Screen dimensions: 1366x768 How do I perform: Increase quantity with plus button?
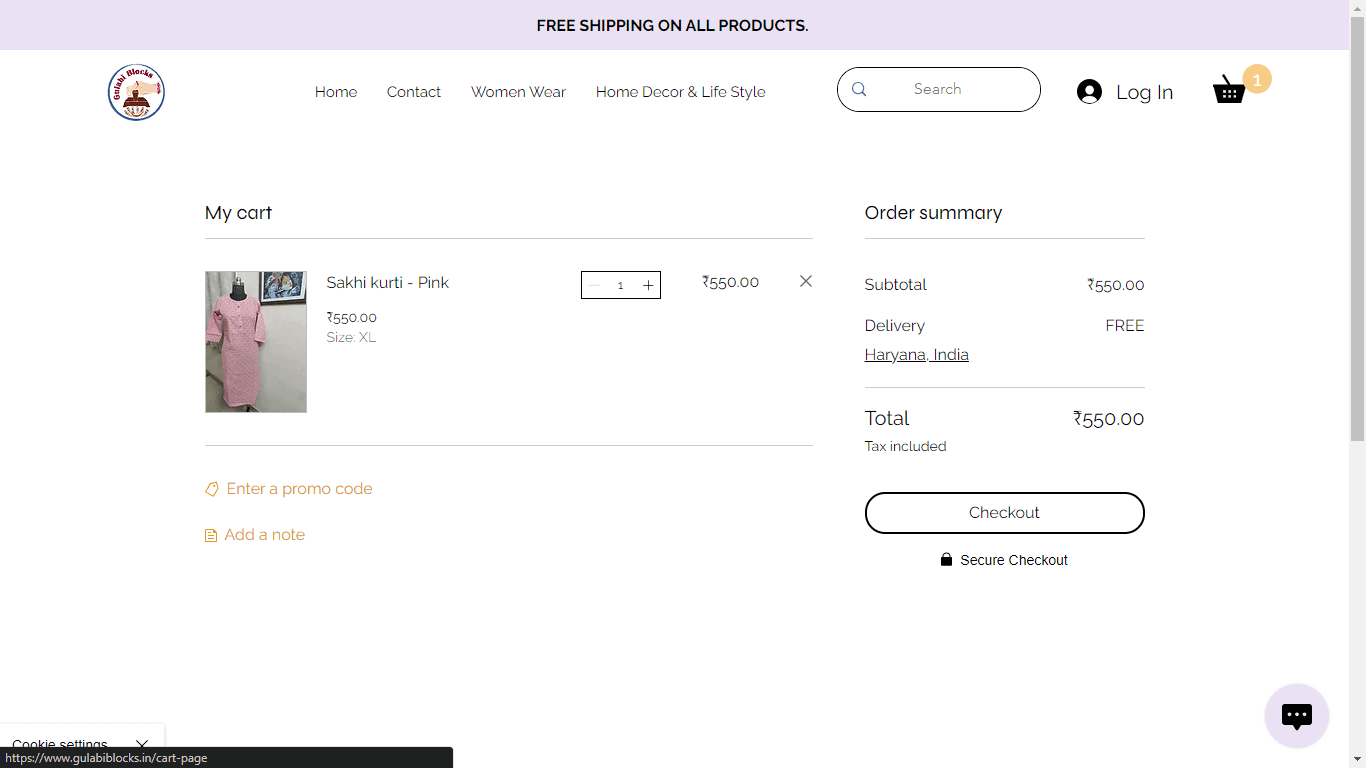pos(648,285)
